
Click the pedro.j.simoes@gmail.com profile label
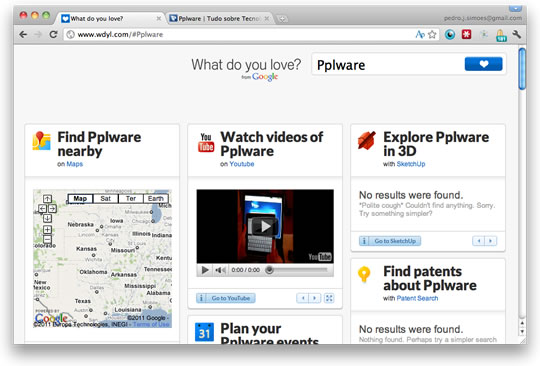click(482, 18)
